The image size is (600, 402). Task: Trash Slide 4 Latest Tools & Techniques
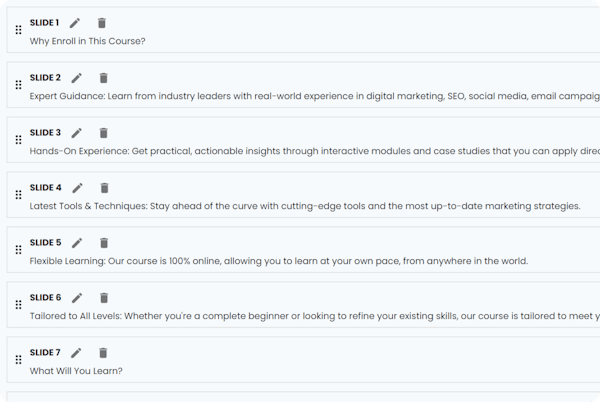click(104, 188)
